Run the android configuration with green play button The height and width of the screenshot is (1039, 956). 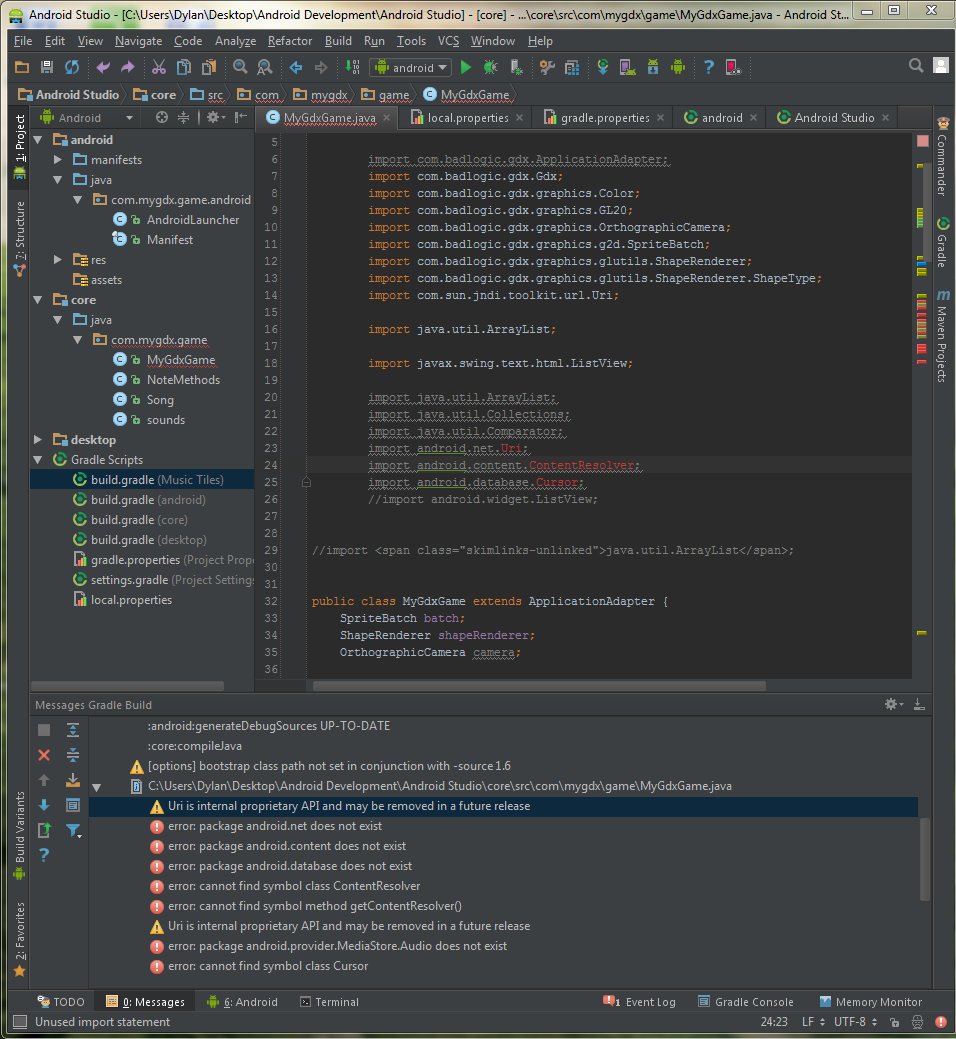(x=465, y=67)
